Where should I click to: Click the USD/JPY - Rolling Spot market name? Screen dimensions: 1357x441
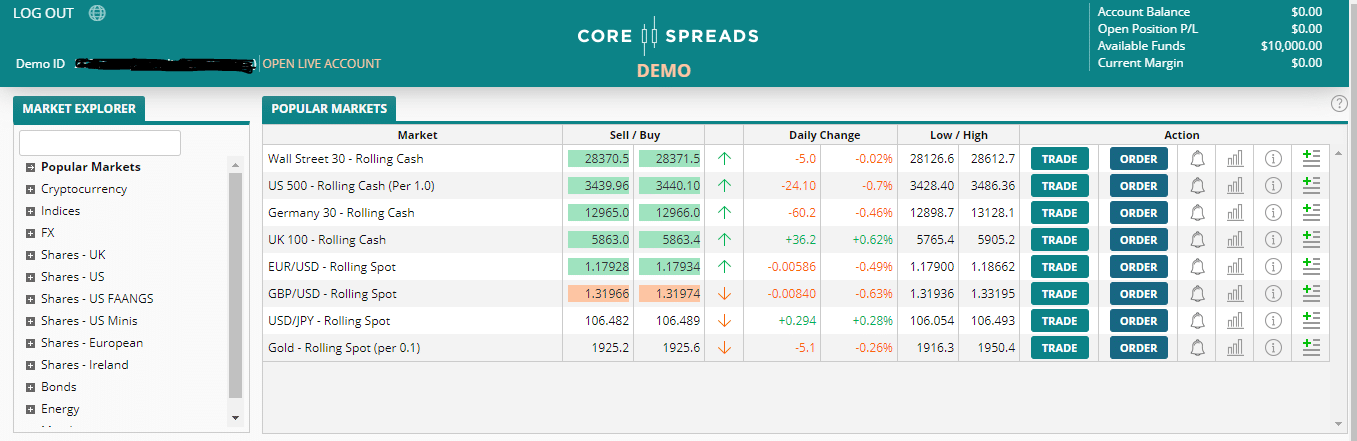(x=329, y=321)
